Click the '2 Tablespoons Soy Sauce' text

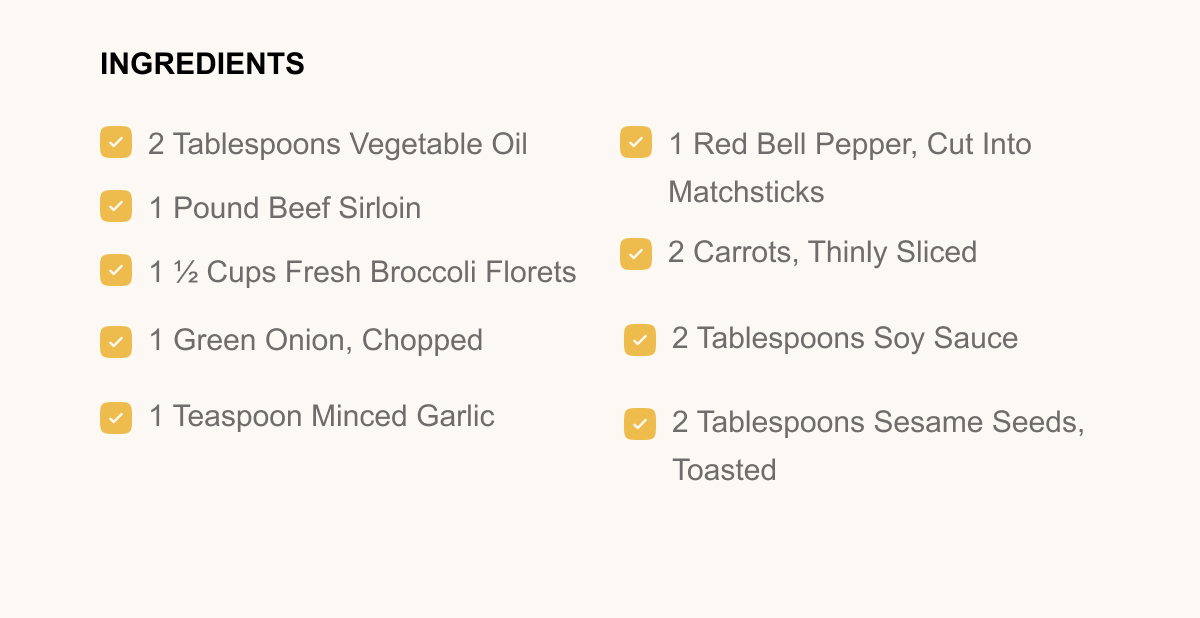point(845,338)
